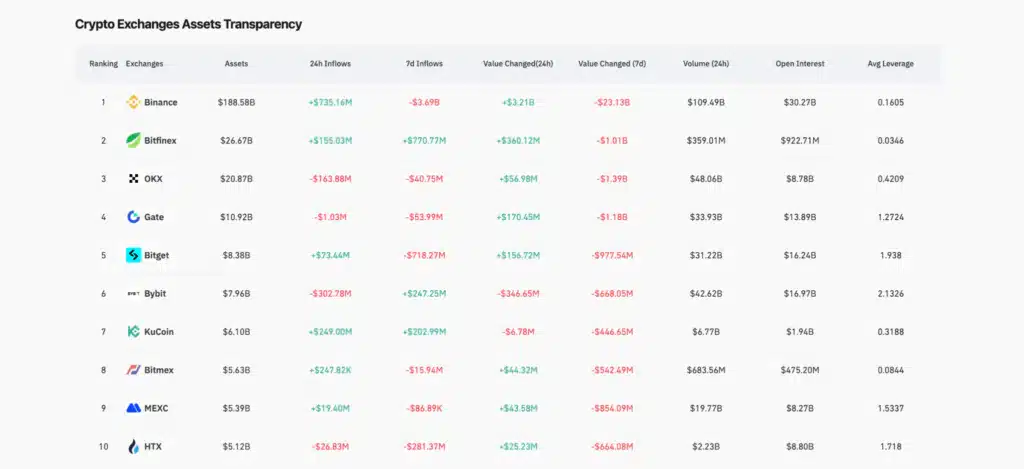Sort by the Avg Leverage column header
The height and width of the screenshot is (469, 1024).
[x=891, y=64]
